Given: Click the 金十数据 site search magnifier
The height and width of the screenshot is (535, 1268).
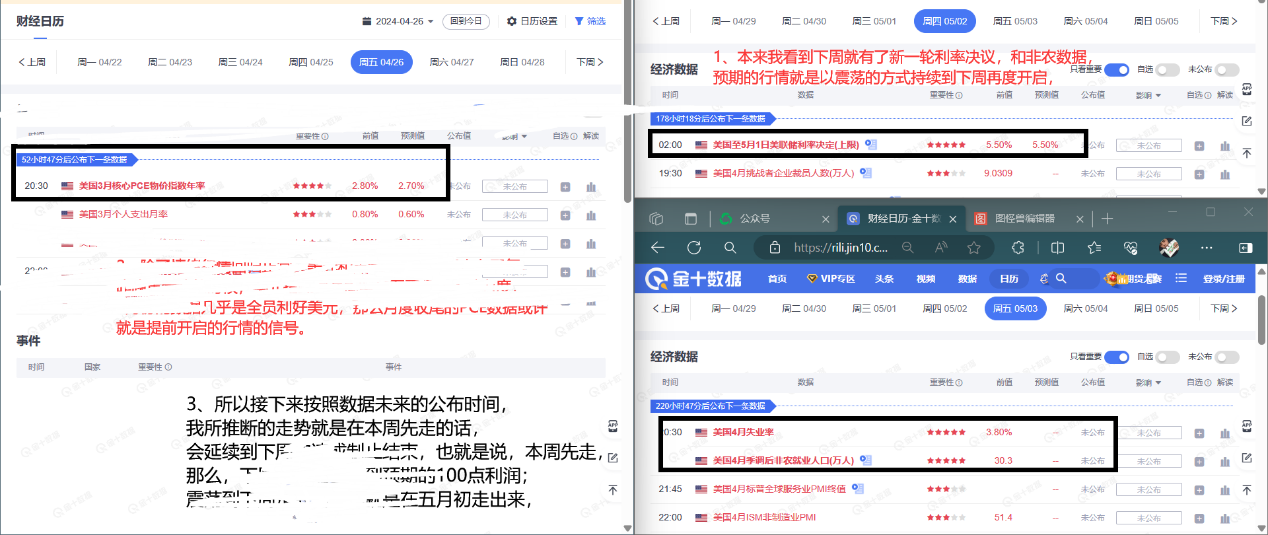Looking at the screenshot, I should 1061,279.
